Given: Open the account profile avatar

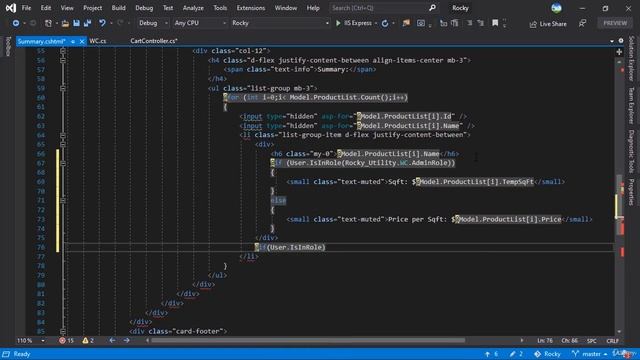Looking at the screenshot, I should point(556,8).
